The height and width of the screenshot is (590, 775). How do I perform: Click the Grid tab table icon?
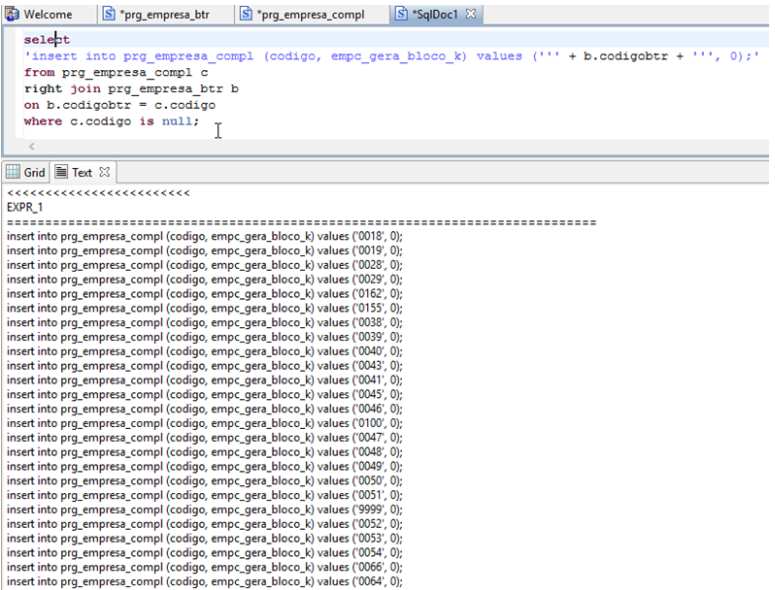tap(13, 172)
